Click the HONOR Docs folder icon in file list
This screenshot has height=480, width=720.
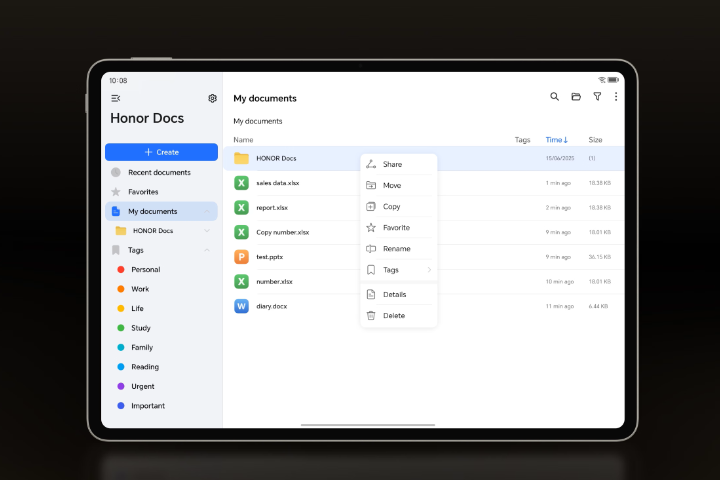point(241,158)
